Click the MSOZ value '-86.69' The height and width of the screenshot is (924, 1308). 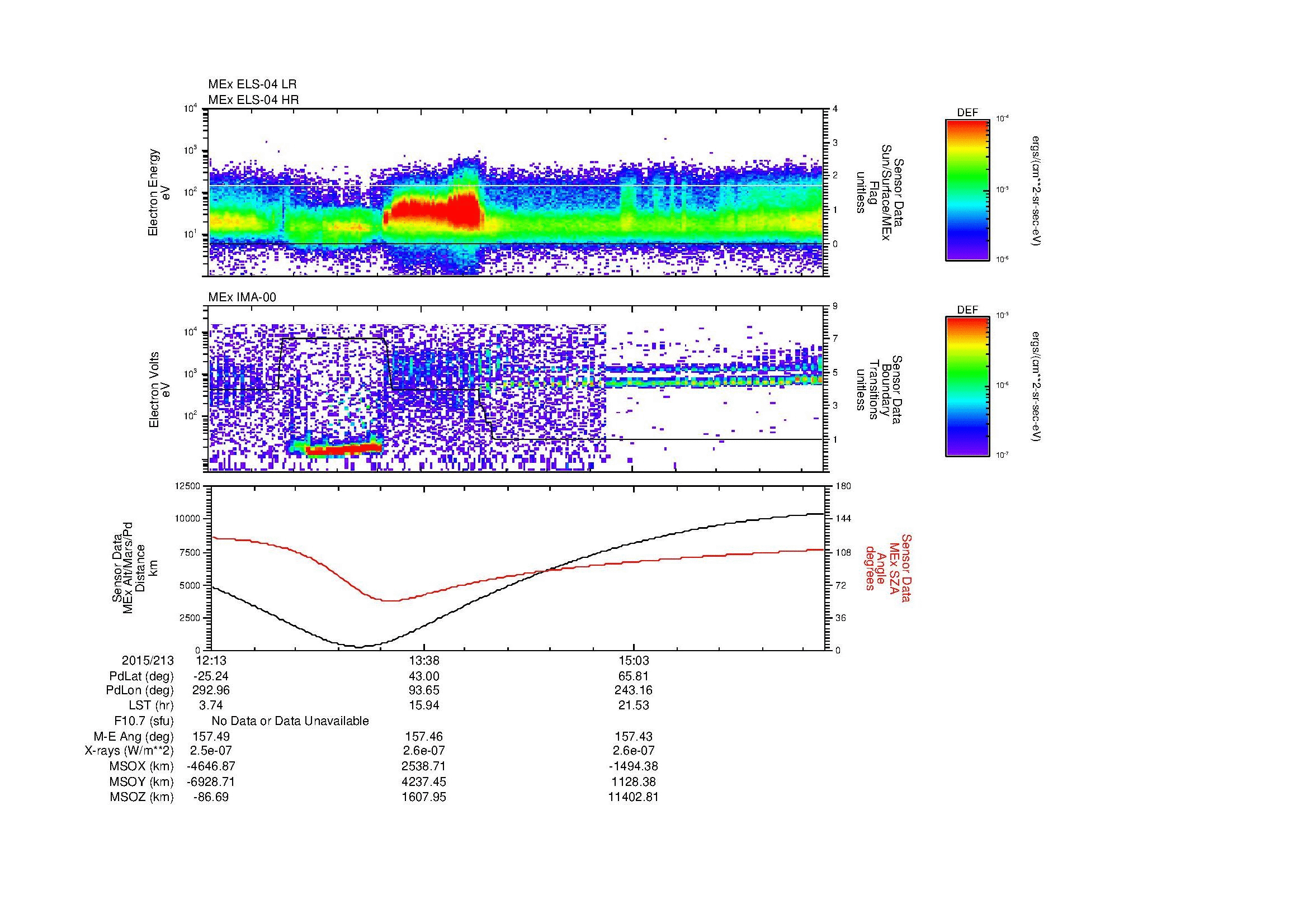click(x=211, y=797)
